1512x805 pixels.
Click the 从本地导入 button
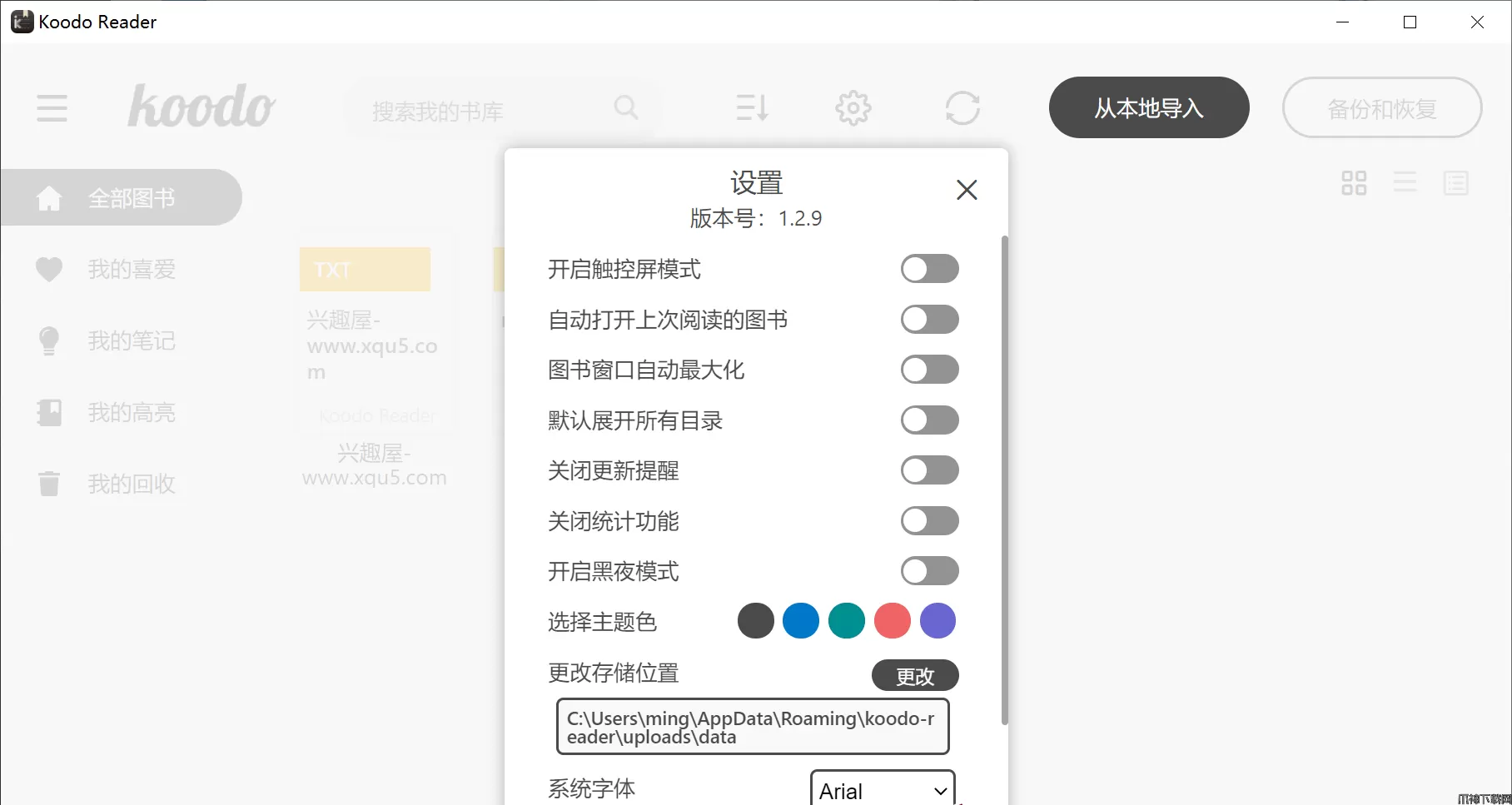pyautogui.click(x=1149, y=107)
